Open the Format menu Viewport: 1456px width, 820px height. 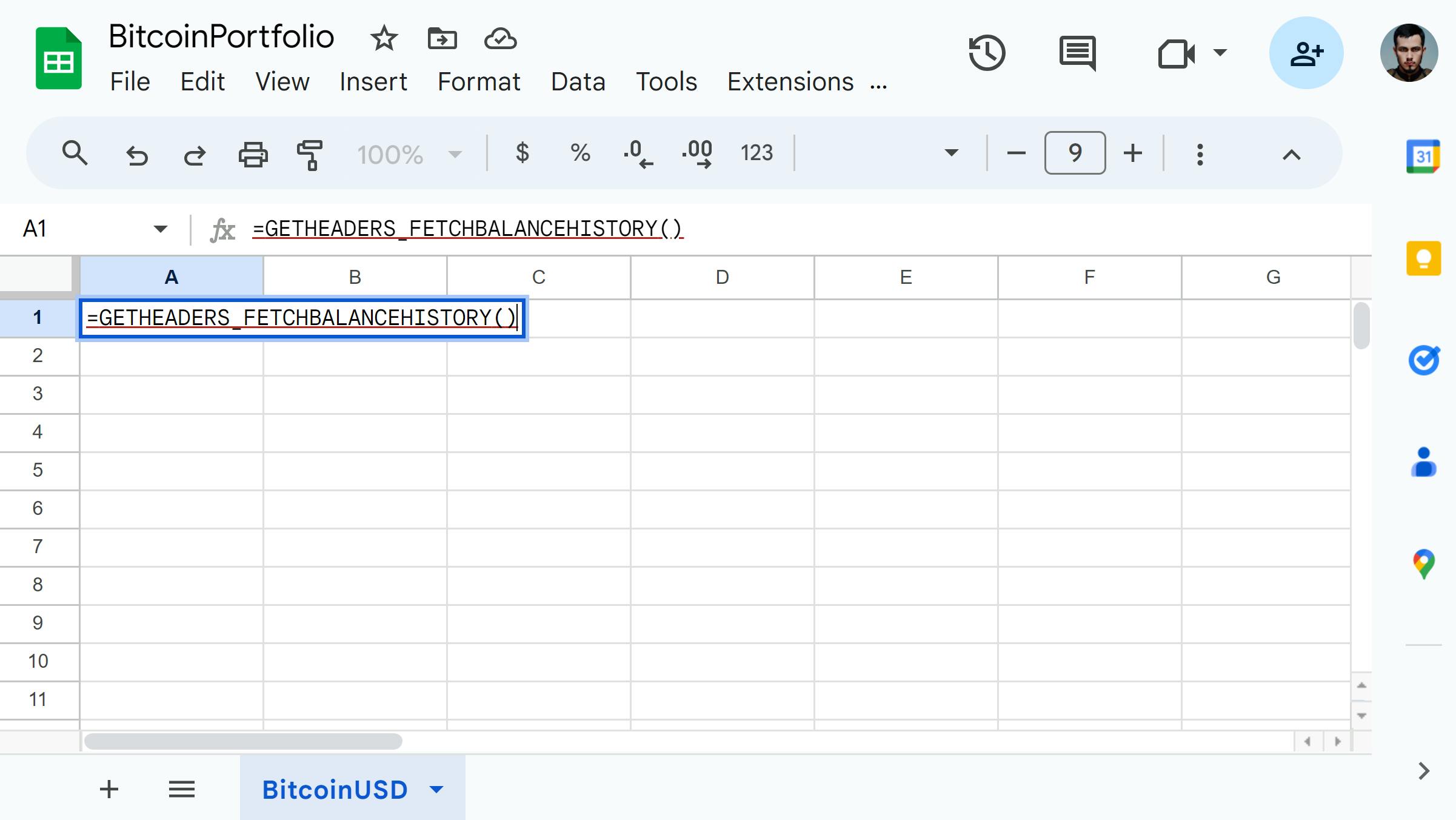click(479, 81)
